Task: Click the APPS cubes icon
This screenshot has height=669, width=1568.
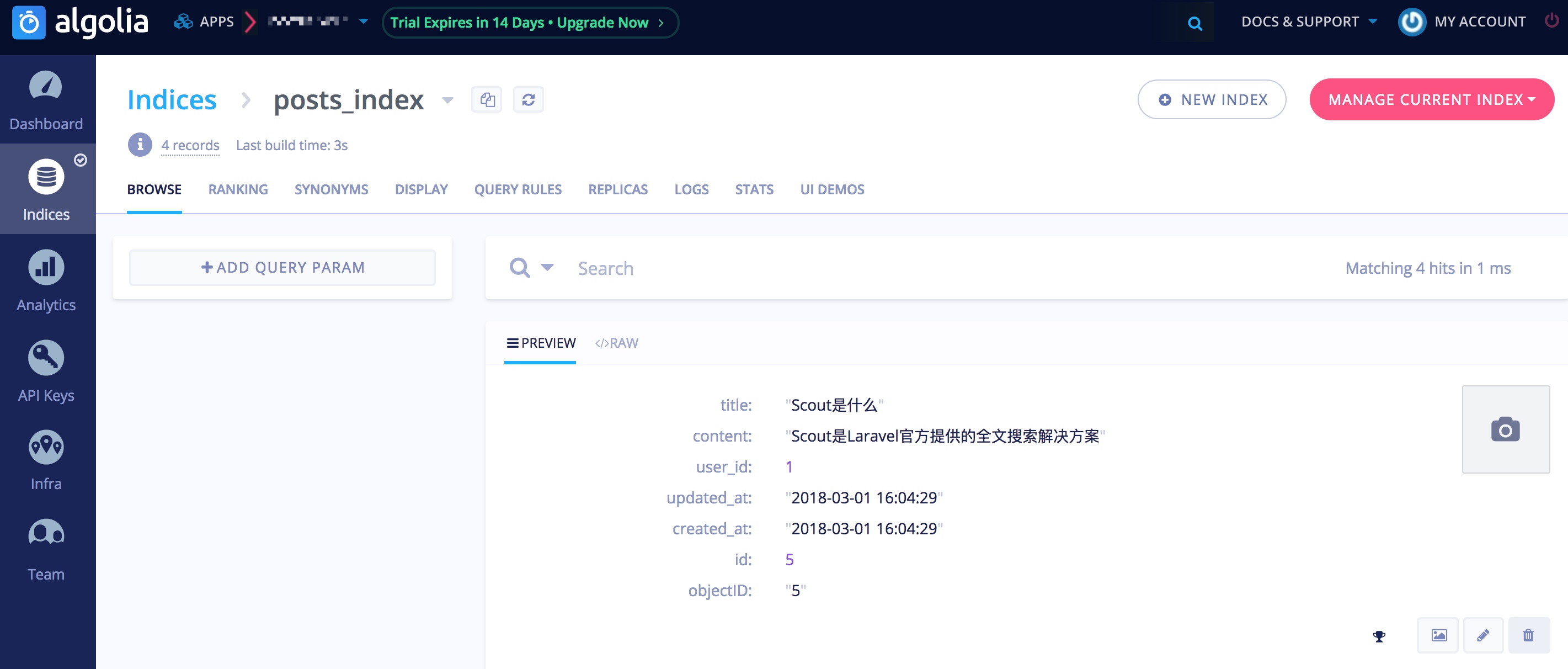Action: (183, 22)
